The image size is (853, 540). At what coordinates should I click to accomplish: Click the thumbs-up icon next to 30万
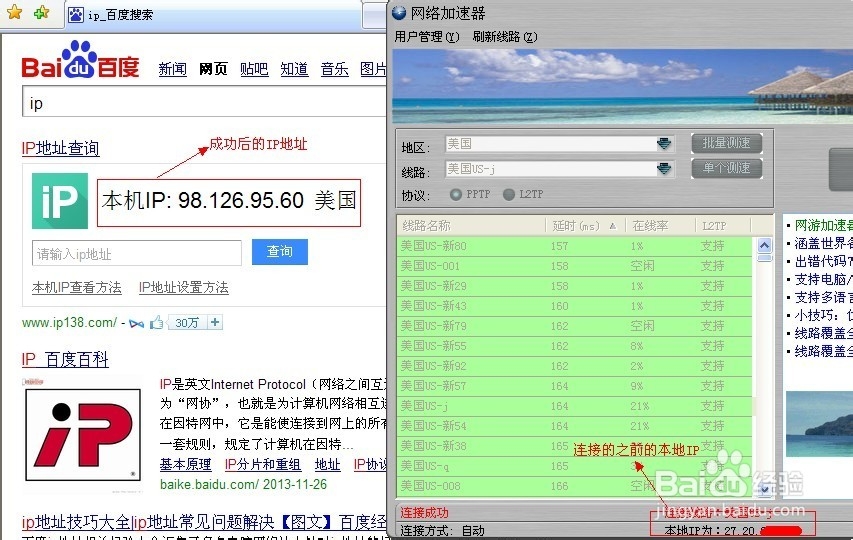(157, 322)
